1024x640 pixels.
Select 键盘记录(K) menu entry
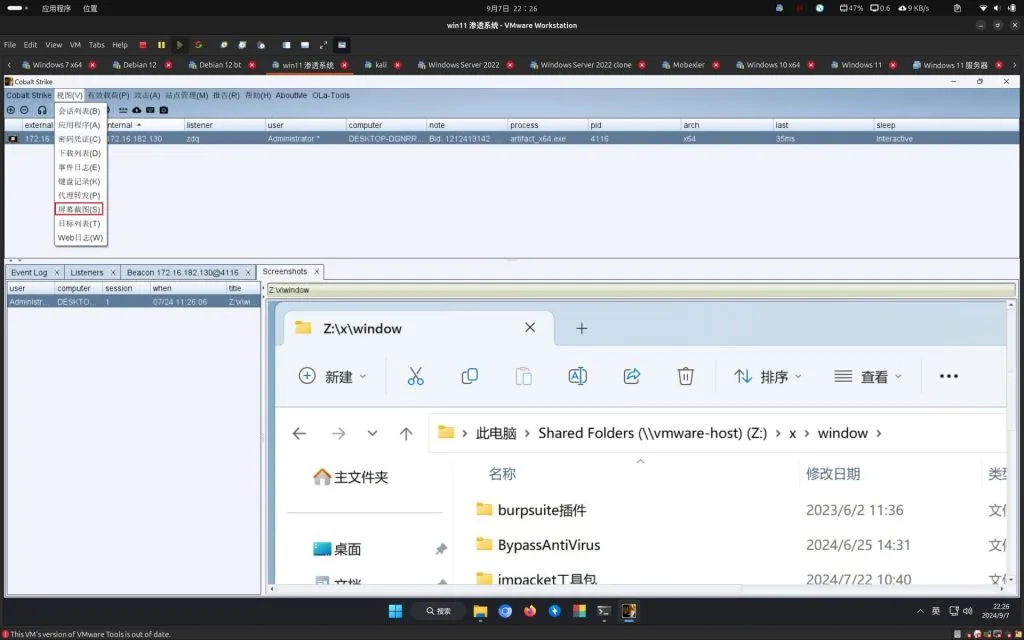[x=79, y=182]
